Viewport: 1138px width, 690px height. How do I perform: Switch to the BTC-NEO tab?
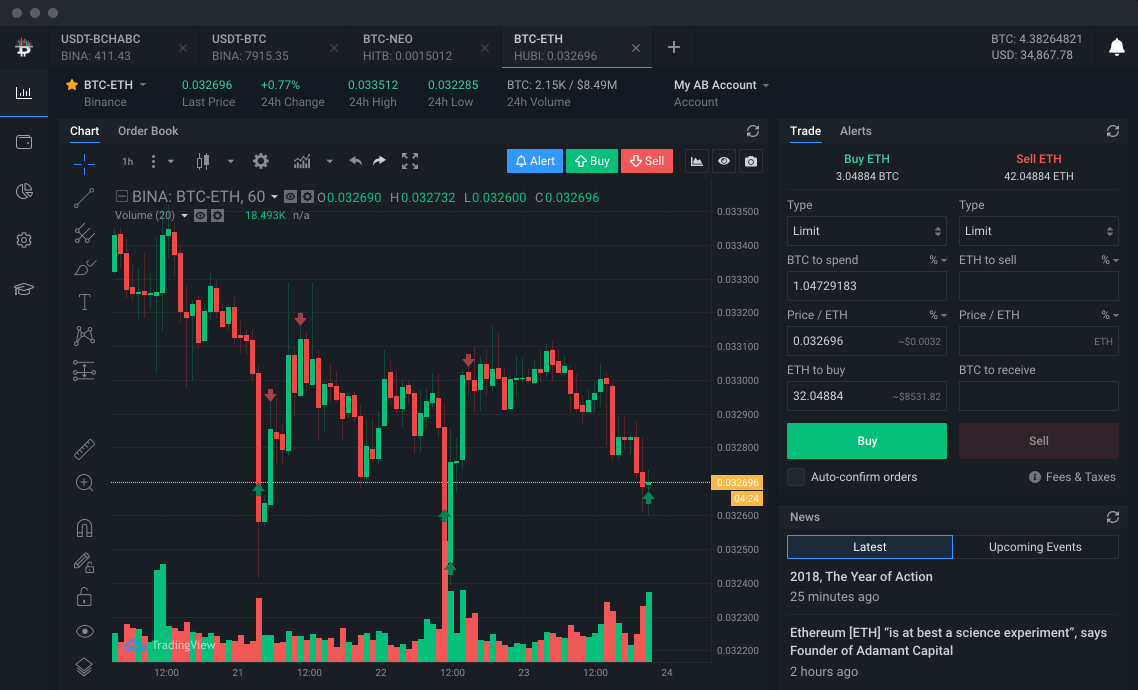click(x=426, y=47)
